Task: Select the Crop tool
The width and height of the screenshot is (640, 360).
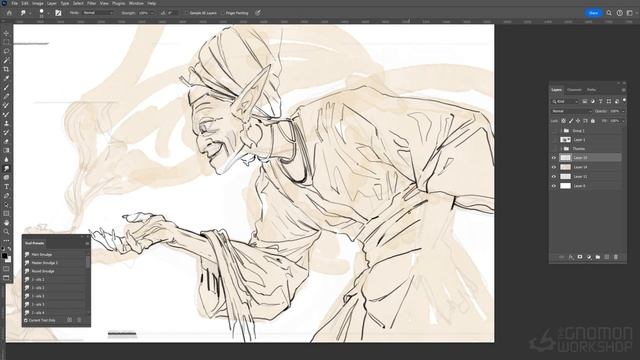Action: [x=6, y=69]
